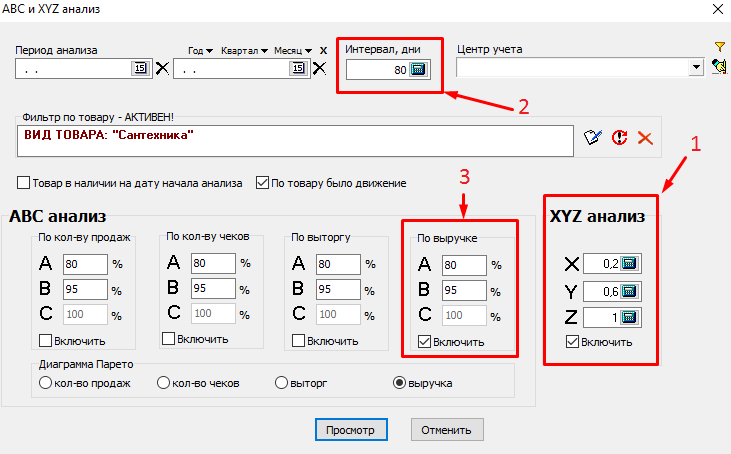Click the yellow funnel filter icon

click(x=719, y=46)
